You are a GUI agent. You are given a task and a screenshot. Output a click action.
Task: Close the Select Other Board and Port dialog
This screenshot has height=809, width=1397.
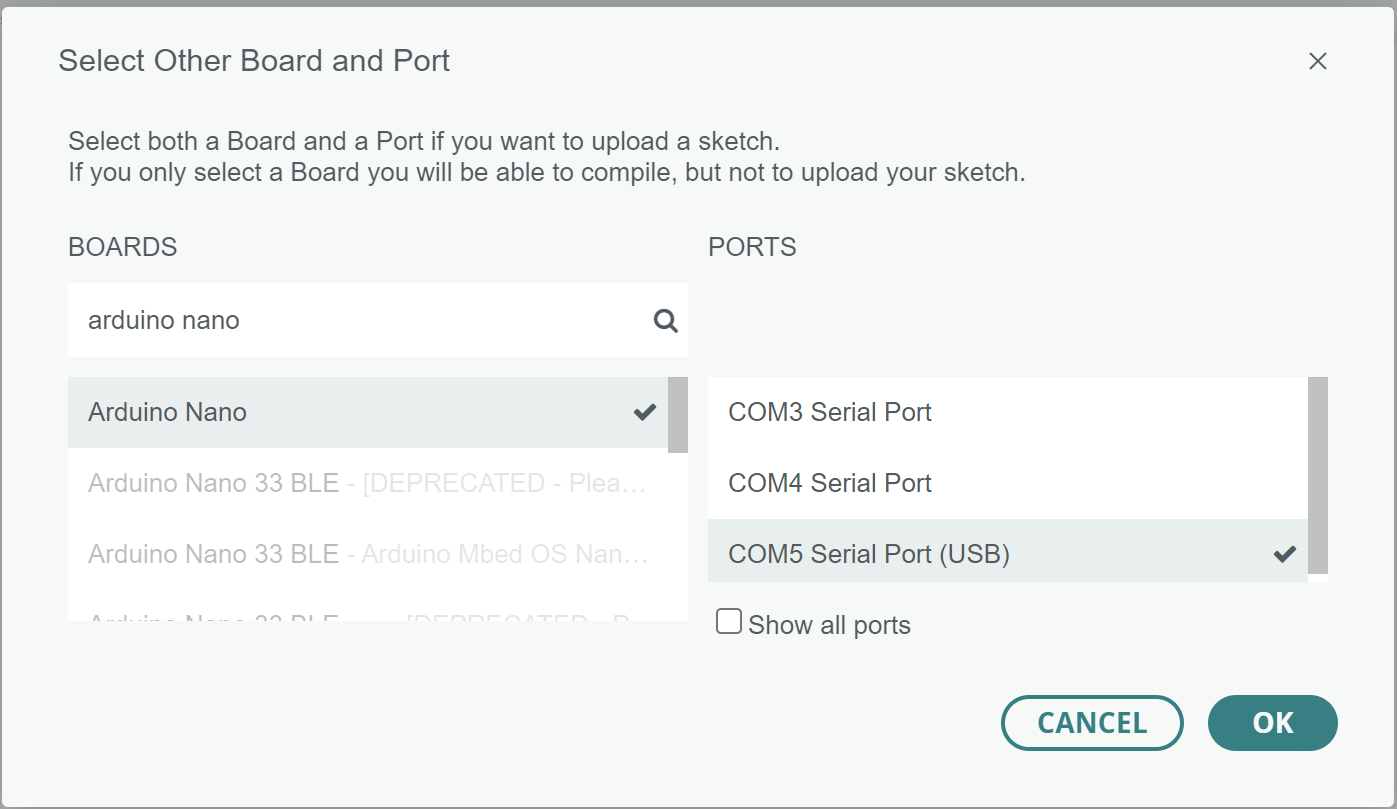pyautogui.click(x=1317, y=61)
